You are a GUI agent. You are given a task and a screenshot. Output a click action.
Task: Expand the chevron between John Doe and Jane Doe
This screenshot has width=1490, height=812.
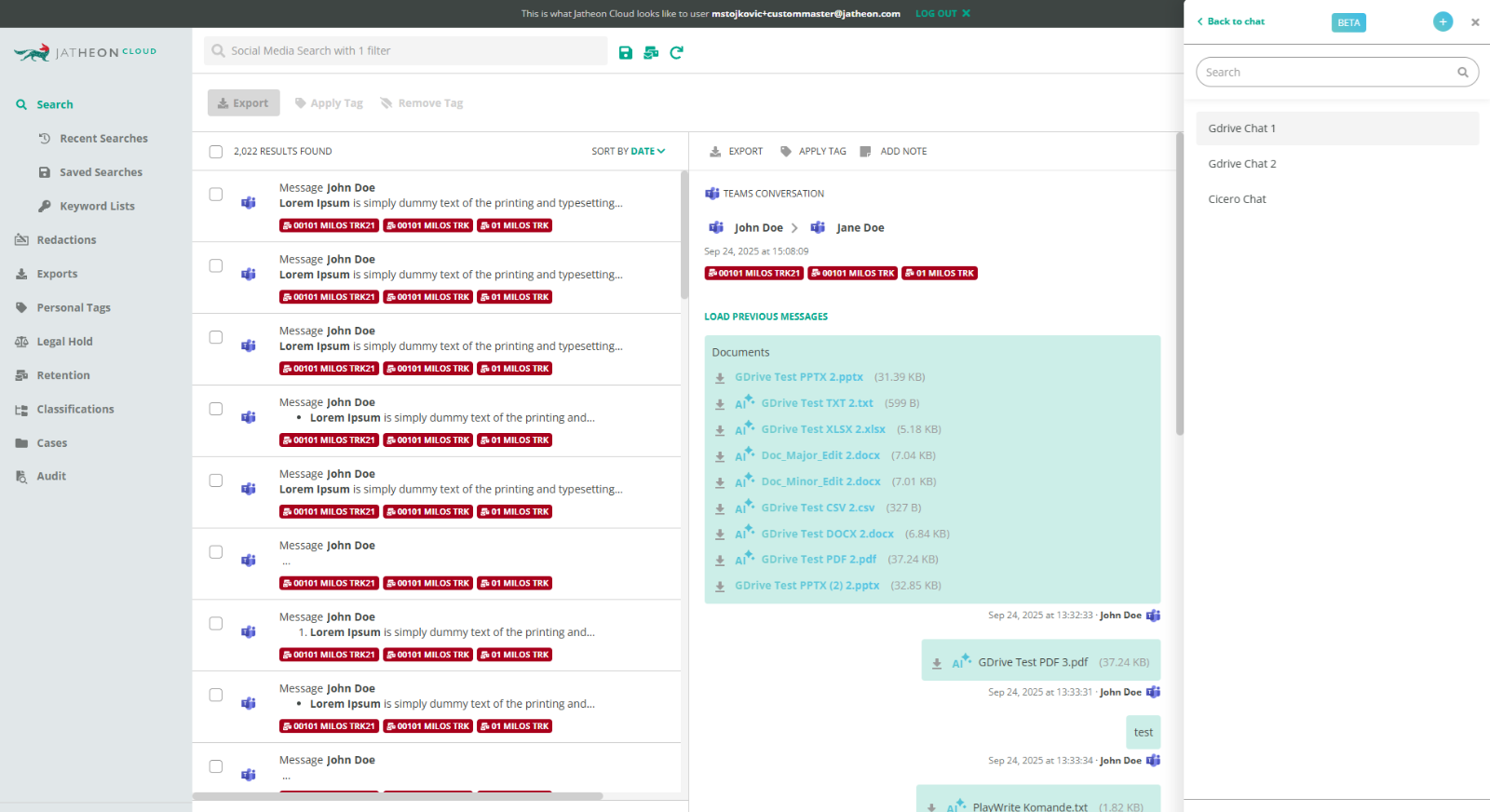(794, 228)
